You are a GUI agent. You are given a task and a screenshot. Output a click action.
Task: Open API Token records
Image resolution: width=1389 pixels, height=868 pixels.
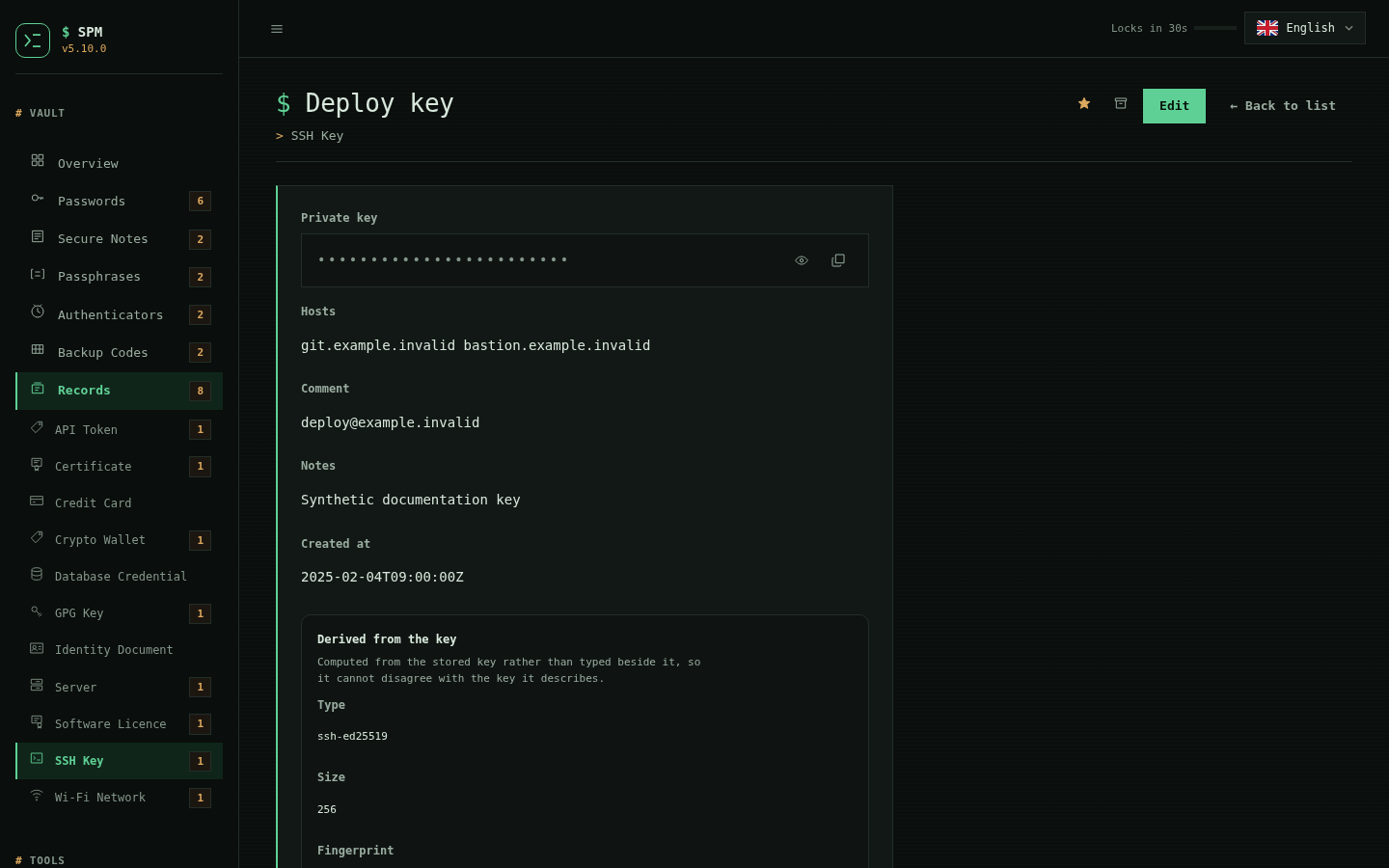click(x=120, y=429)
